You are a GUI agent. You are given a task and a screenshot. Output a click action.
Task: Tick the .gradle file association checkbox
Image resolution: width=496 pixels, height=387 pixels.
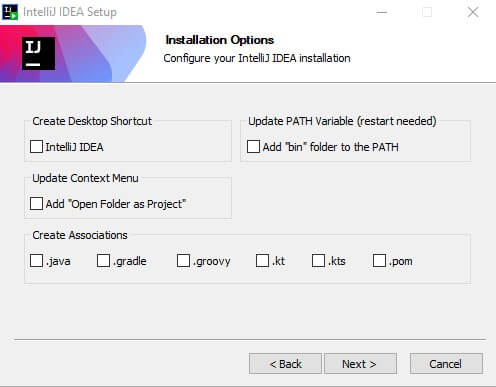[103, 260]
